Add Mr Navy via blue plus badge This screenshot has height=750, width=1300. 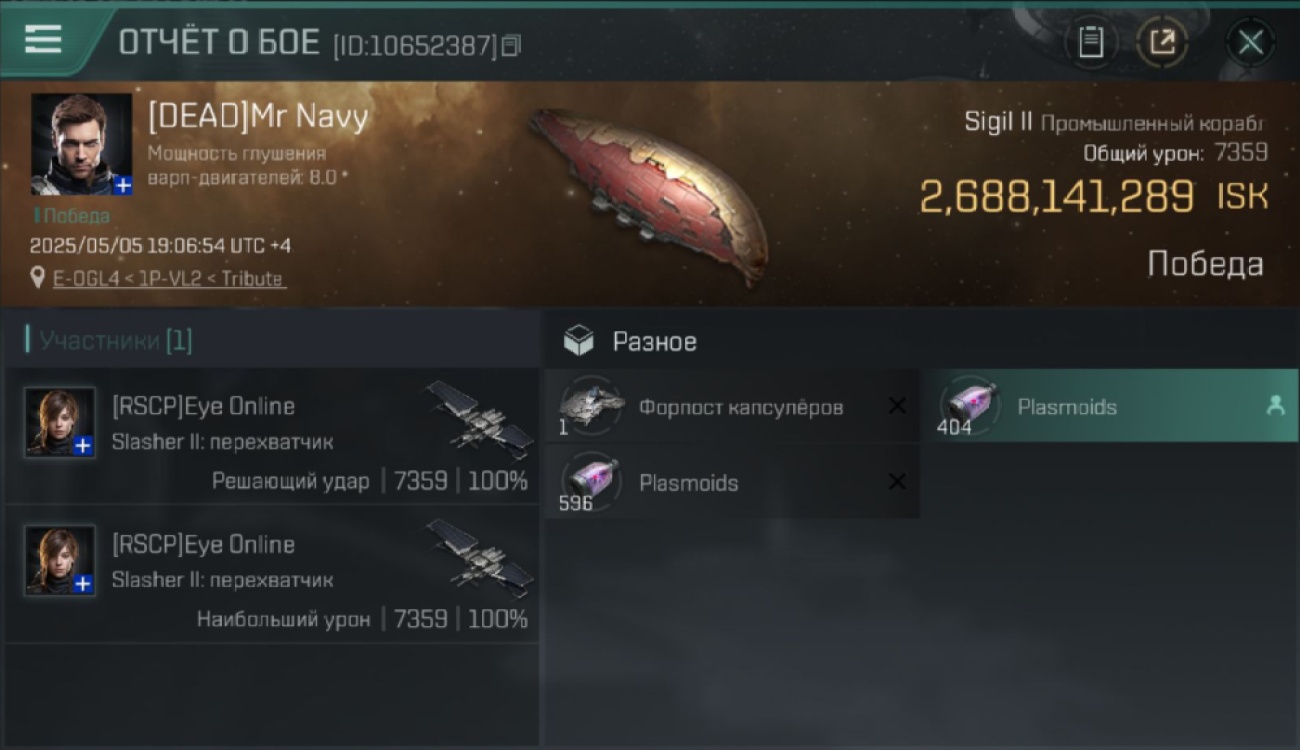click(122, 185)
